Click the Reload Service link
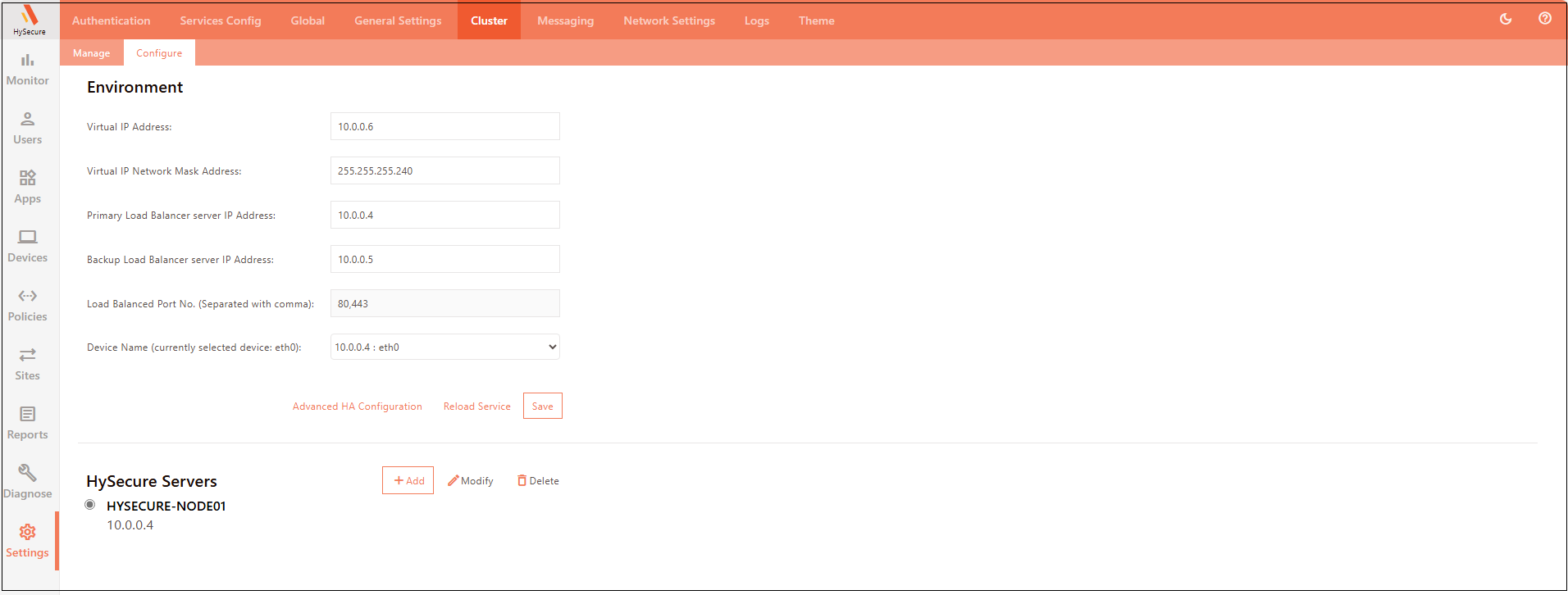 [477, 407]
